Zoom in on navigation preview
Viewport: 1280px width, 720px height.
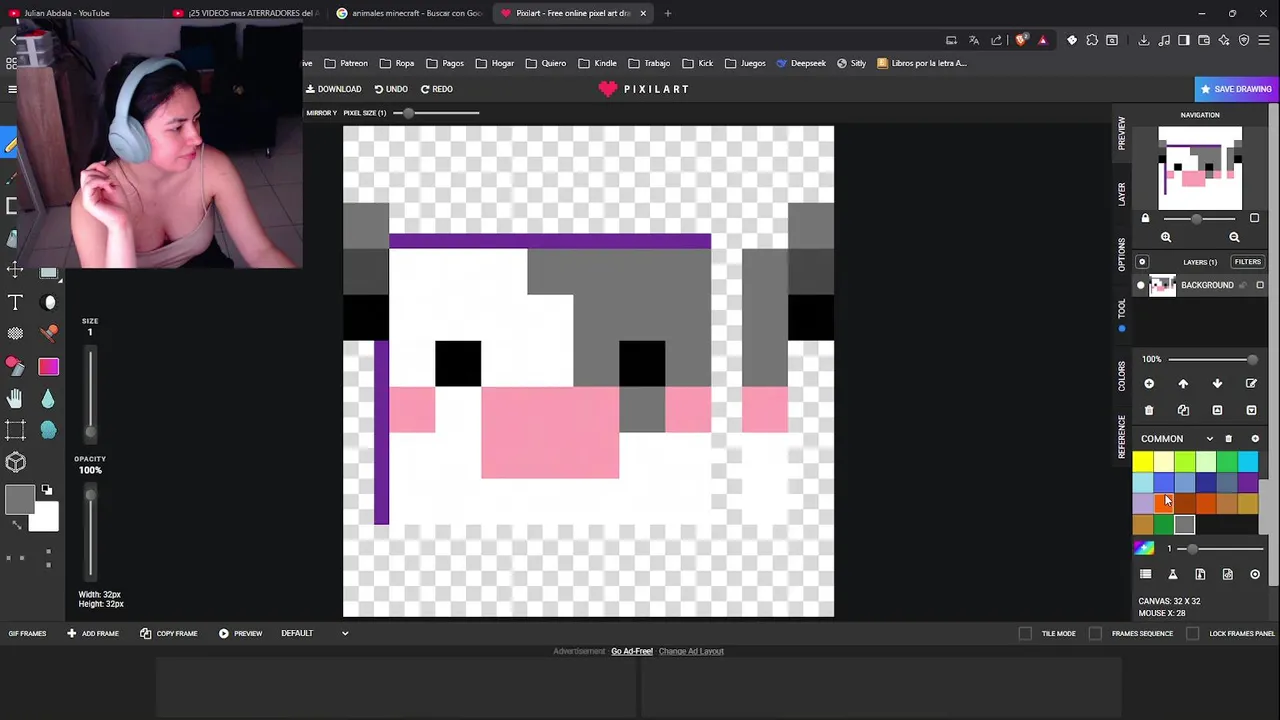pyautogui.click(x=1166, y=237)
